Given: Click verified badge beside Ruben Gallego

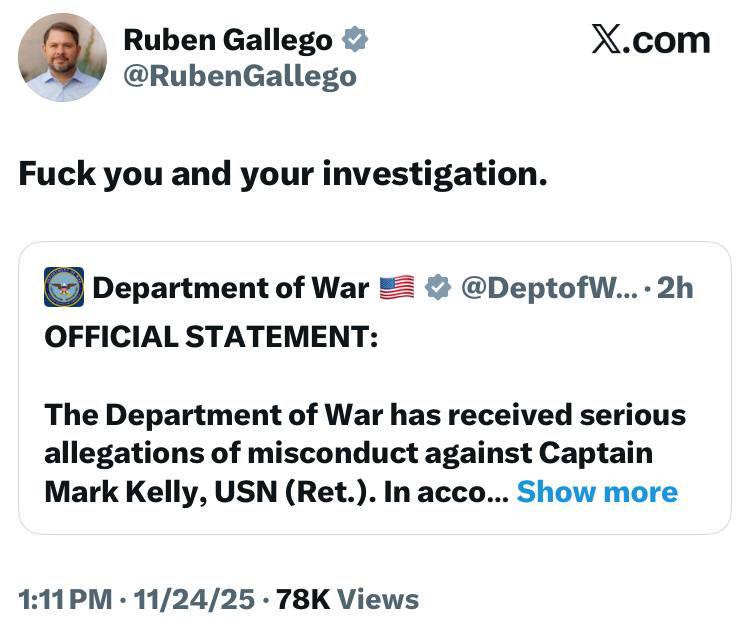Looking at the screenshot, I should point(355,40).
